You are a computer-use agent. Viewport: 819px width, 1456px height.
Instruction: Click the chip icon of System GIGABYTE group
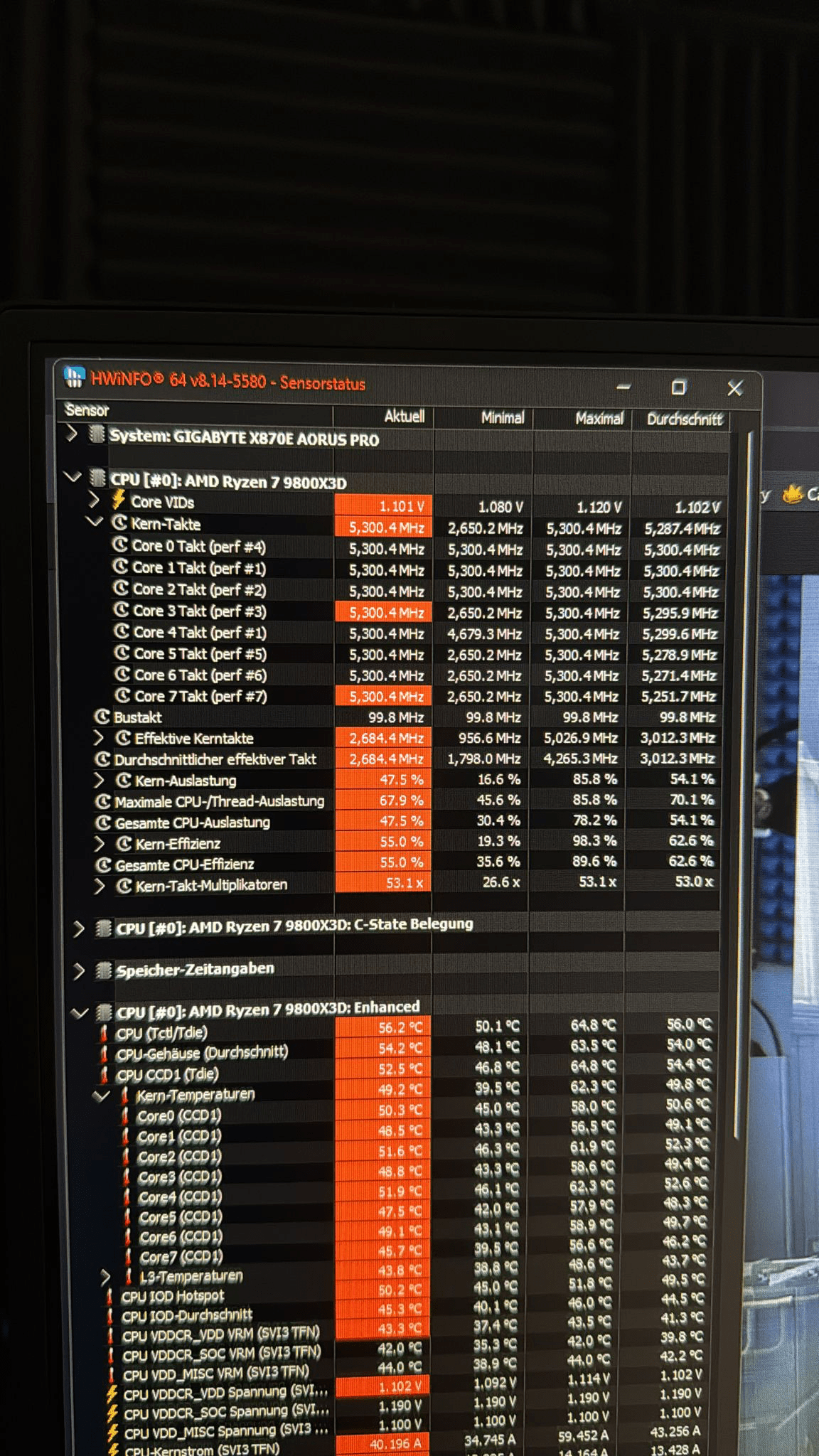point(97,434)
